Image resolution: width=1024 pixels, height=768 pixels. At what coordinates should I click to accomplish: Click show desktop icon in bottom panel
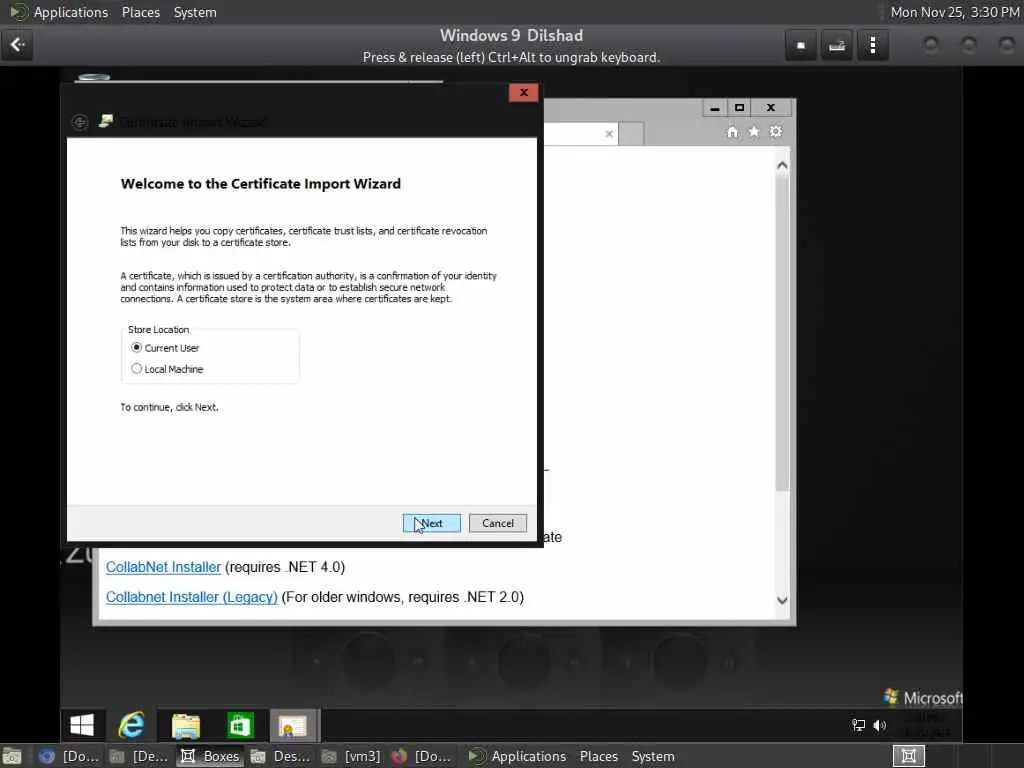[12, 756]
